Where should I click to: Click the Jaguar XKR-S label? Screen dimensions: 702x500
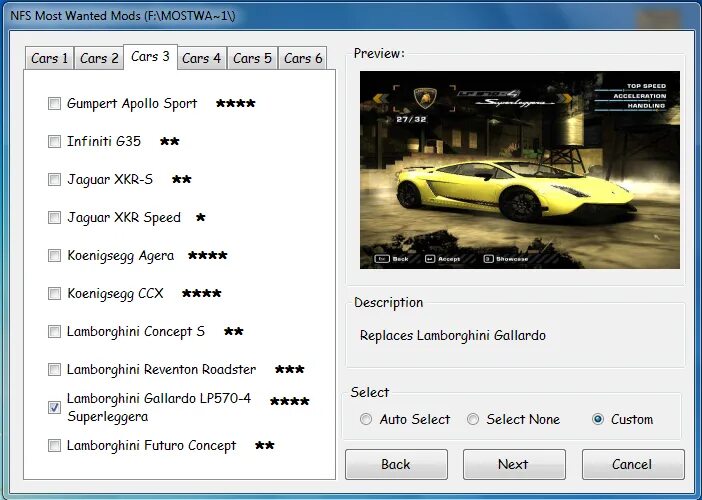click(110, 179)
